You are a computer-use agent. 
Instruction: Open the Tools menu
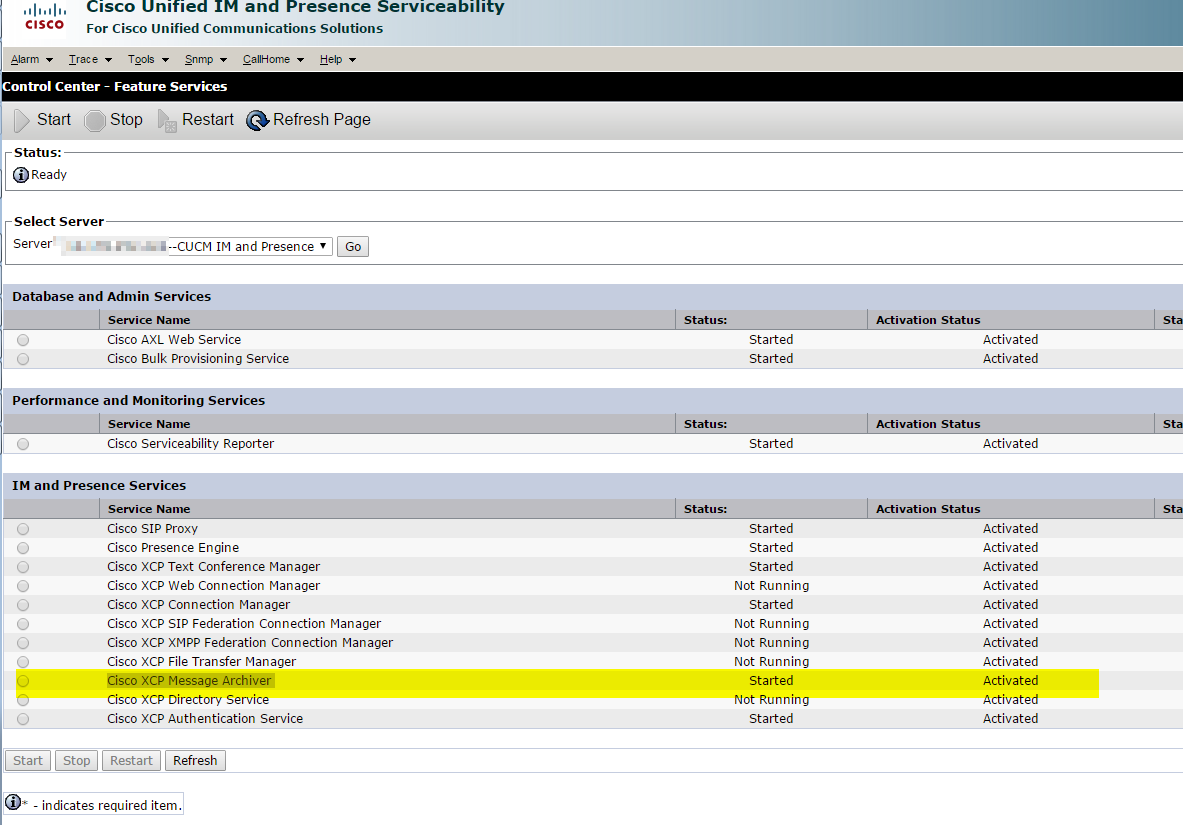tap(148, 60)
